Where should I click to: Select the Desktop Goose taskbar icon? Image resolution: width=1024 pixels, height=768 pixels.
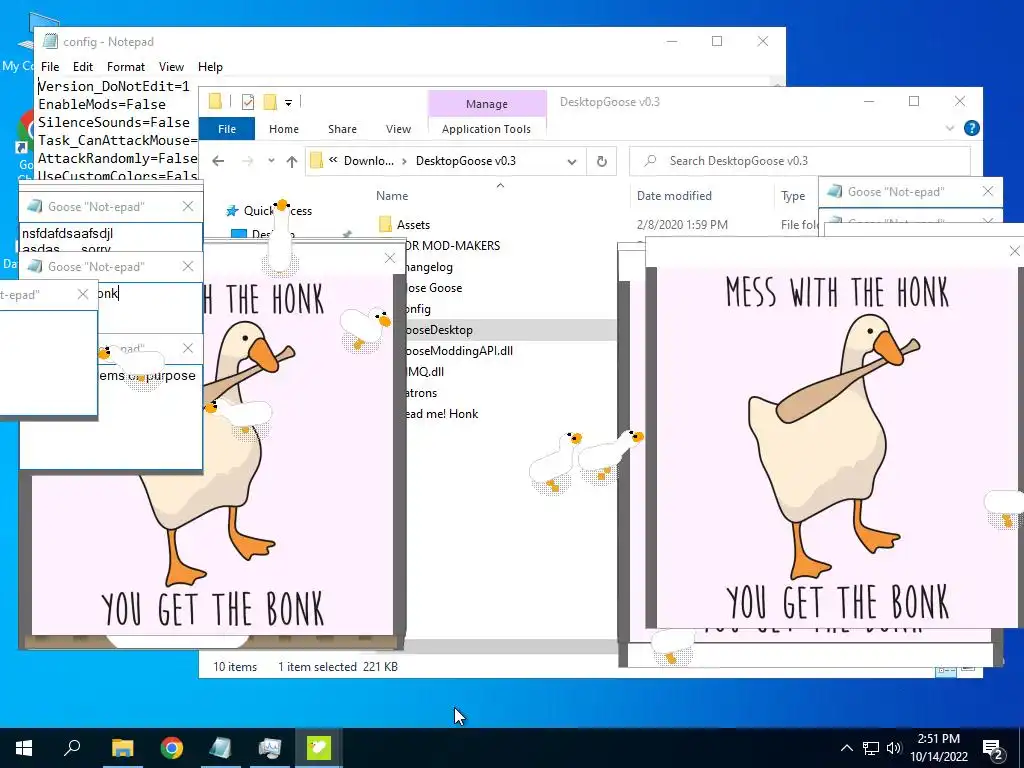coord(319,748)
